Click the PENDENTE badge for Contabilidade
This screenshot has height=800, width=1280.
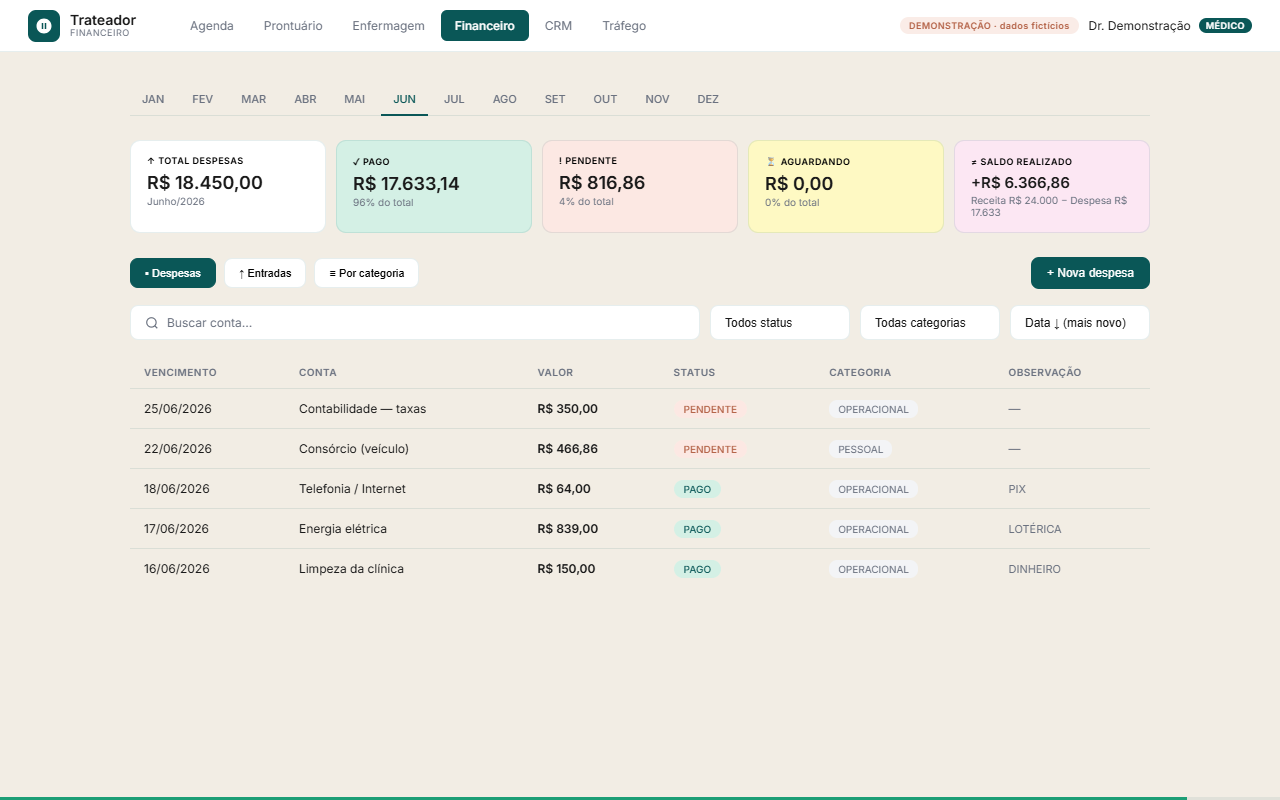(x=710, y=409)
